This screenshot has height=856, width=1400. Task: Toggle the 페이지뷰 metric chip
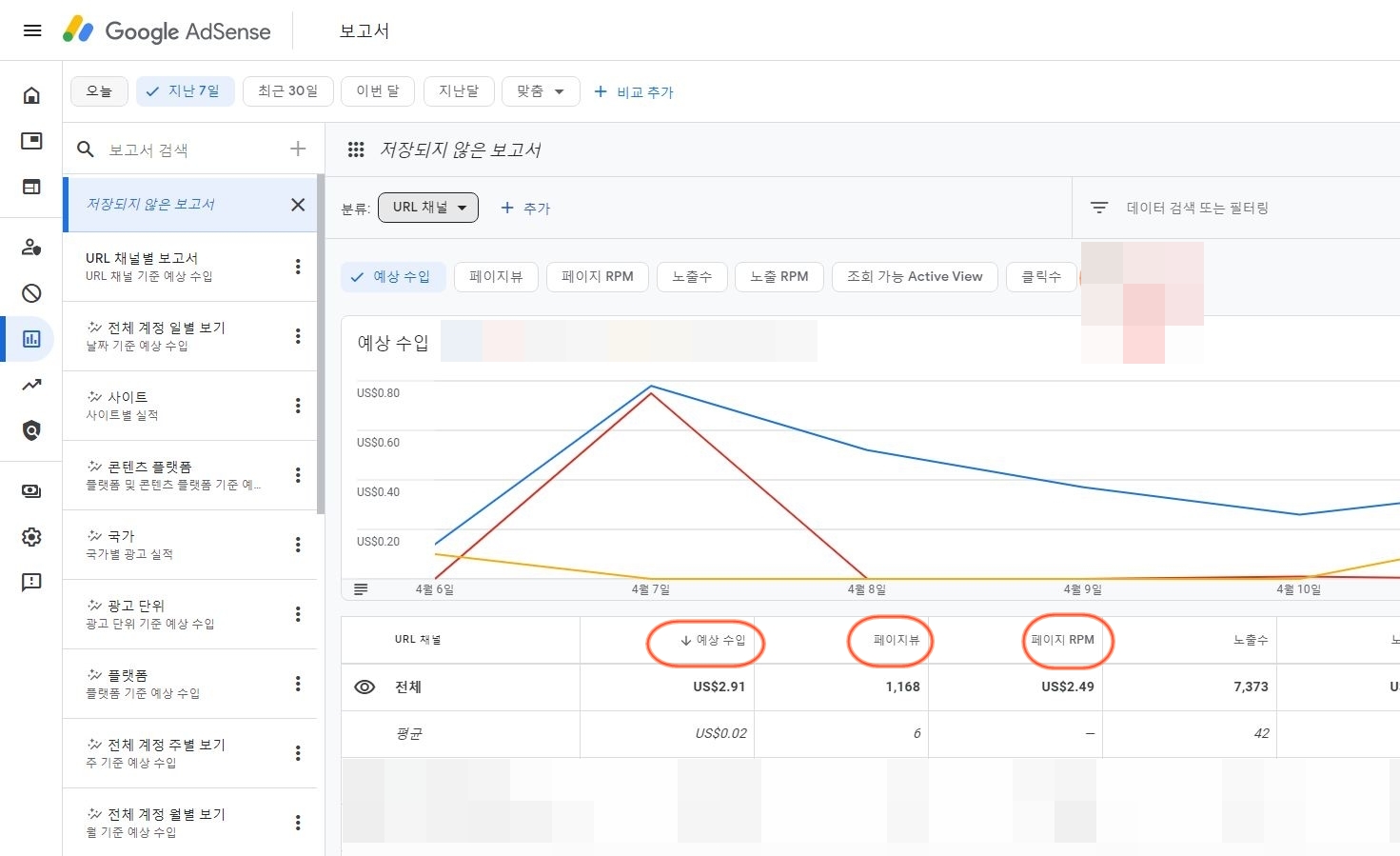pos(496,277)
